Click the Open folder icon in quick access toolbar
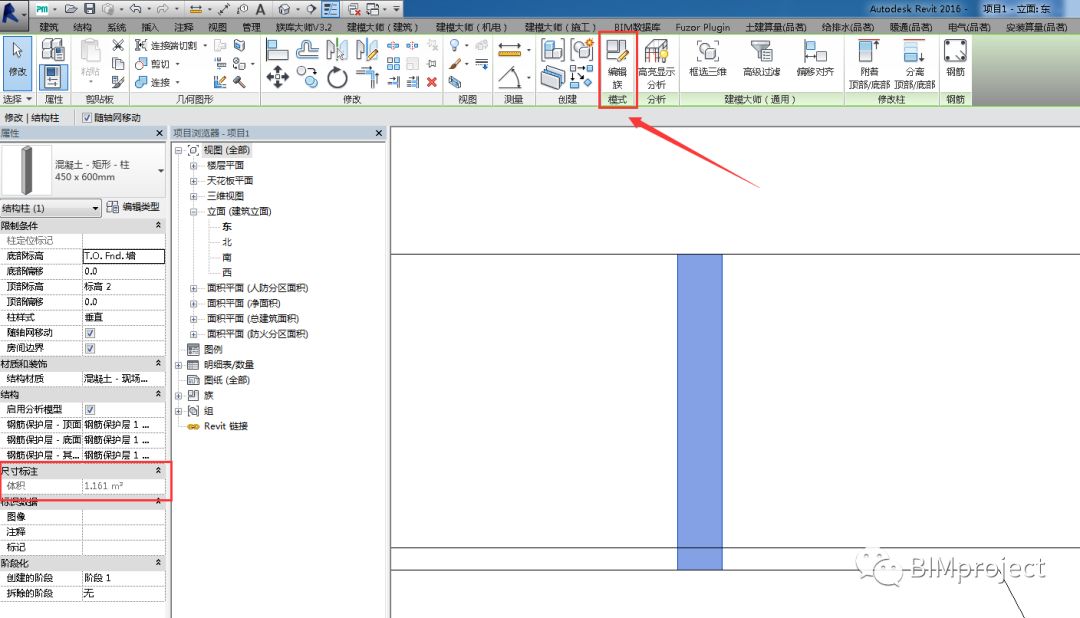Image resolution: width=1080 pixels, height=618 pixels. (71, 9)
